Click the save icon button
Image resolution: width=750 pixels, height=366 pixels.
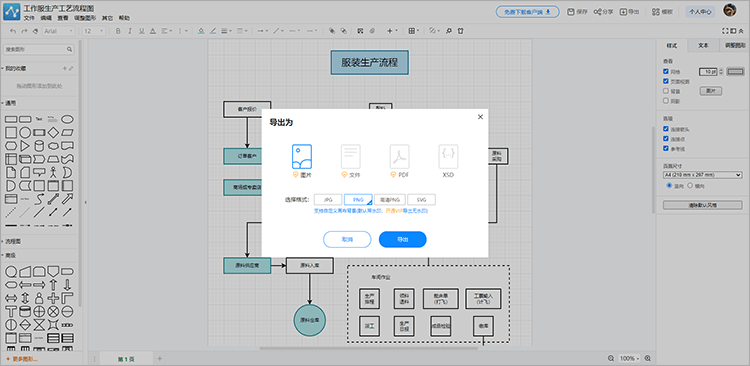(571, 11)
